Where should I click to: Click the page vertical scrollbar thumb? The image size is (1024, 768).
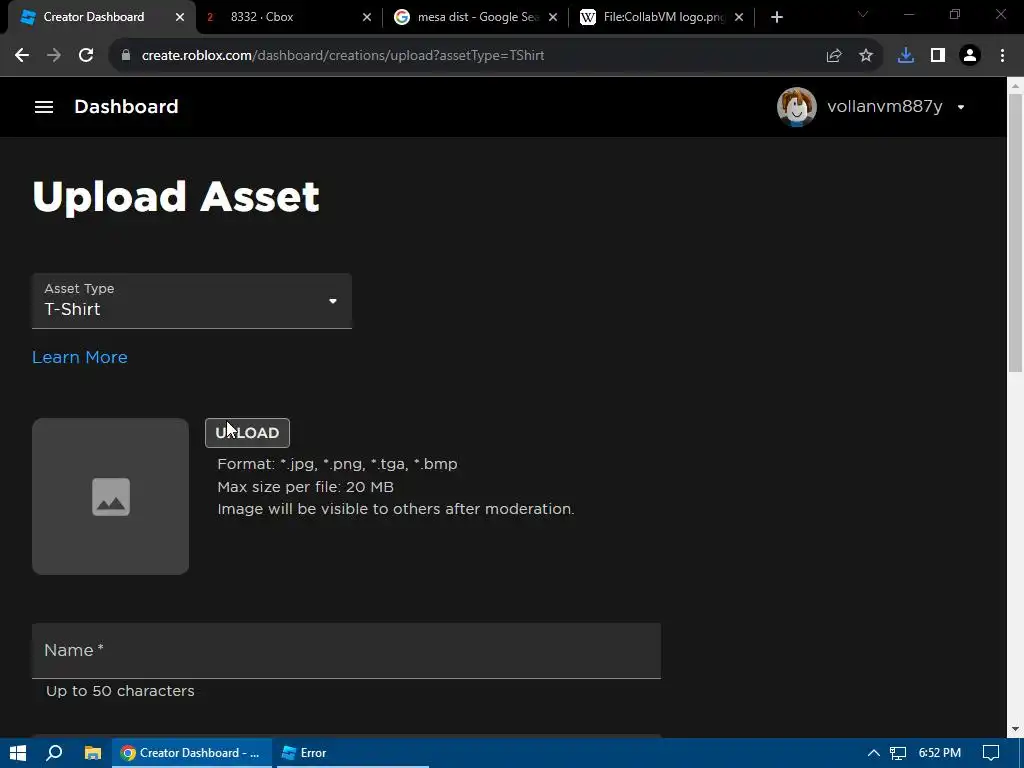[x=1016, y=232]
